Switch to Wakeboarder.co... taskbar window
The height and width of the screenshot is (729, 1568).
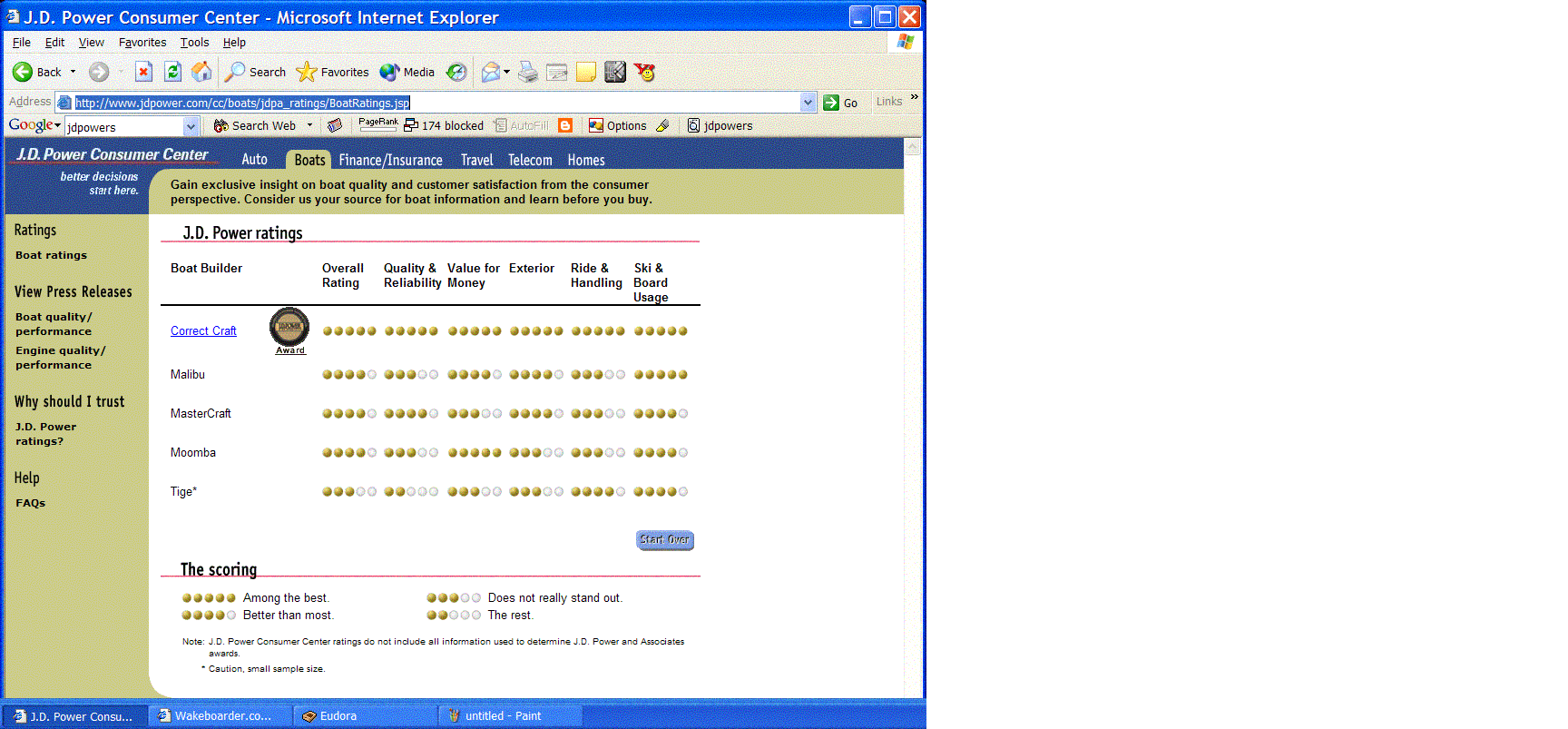(x=220, y=715)
